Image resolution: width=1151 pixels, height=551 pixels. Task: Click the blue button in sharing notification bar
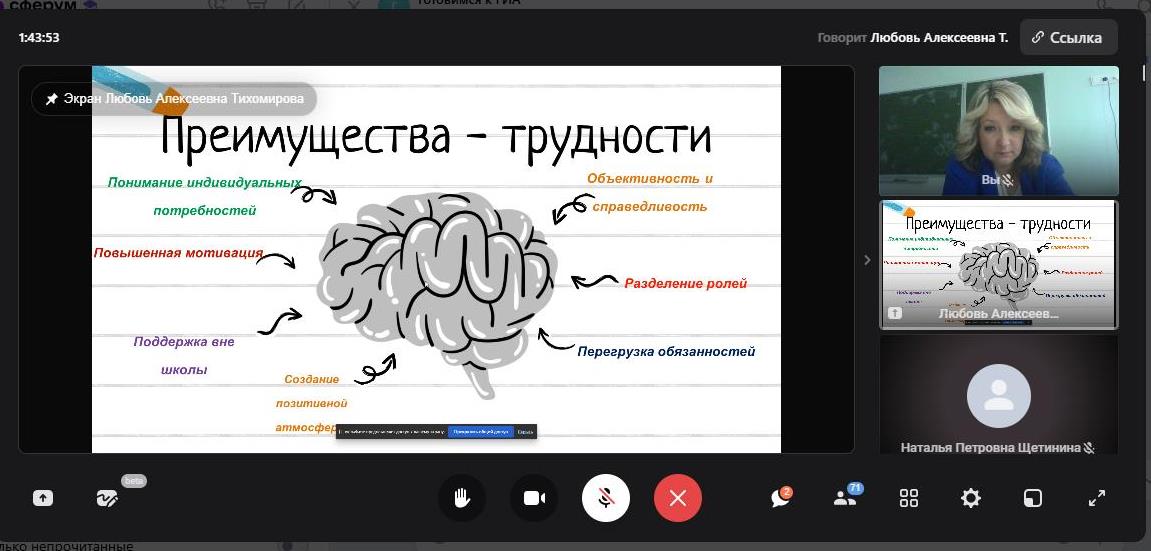[x=480, y=432]
